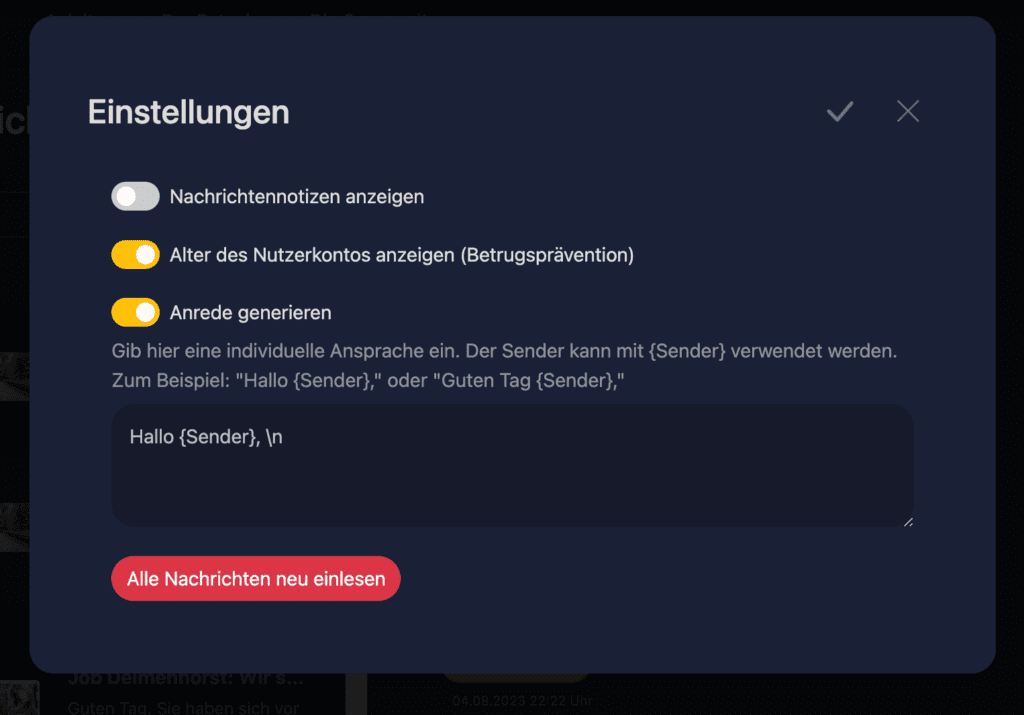Turn off the Anrede generieren switch
Screen dimensions: 1024x715
click(135, 313)
